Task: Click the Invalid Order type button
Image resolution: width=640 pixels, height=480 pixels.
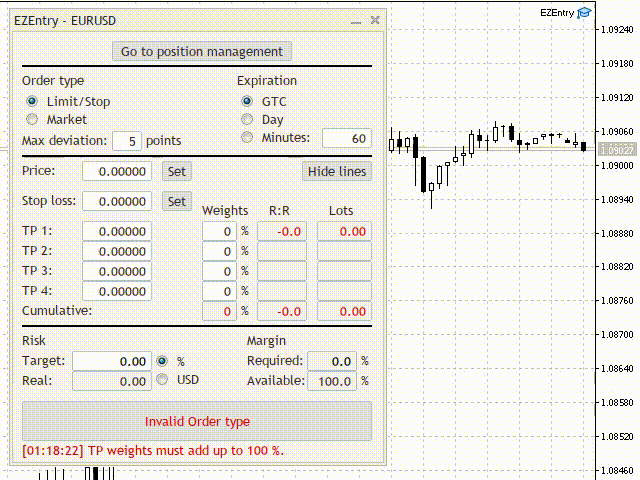Action: 197,421
